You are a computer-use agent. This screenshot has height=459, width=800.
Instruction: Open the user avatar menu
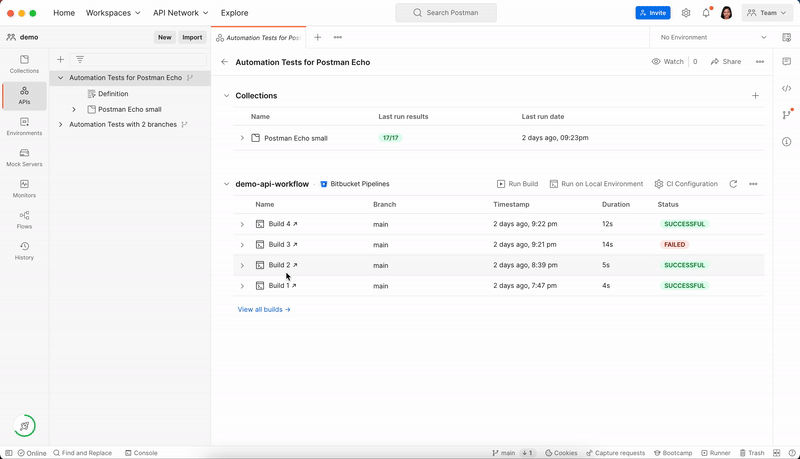click(727, 13)
